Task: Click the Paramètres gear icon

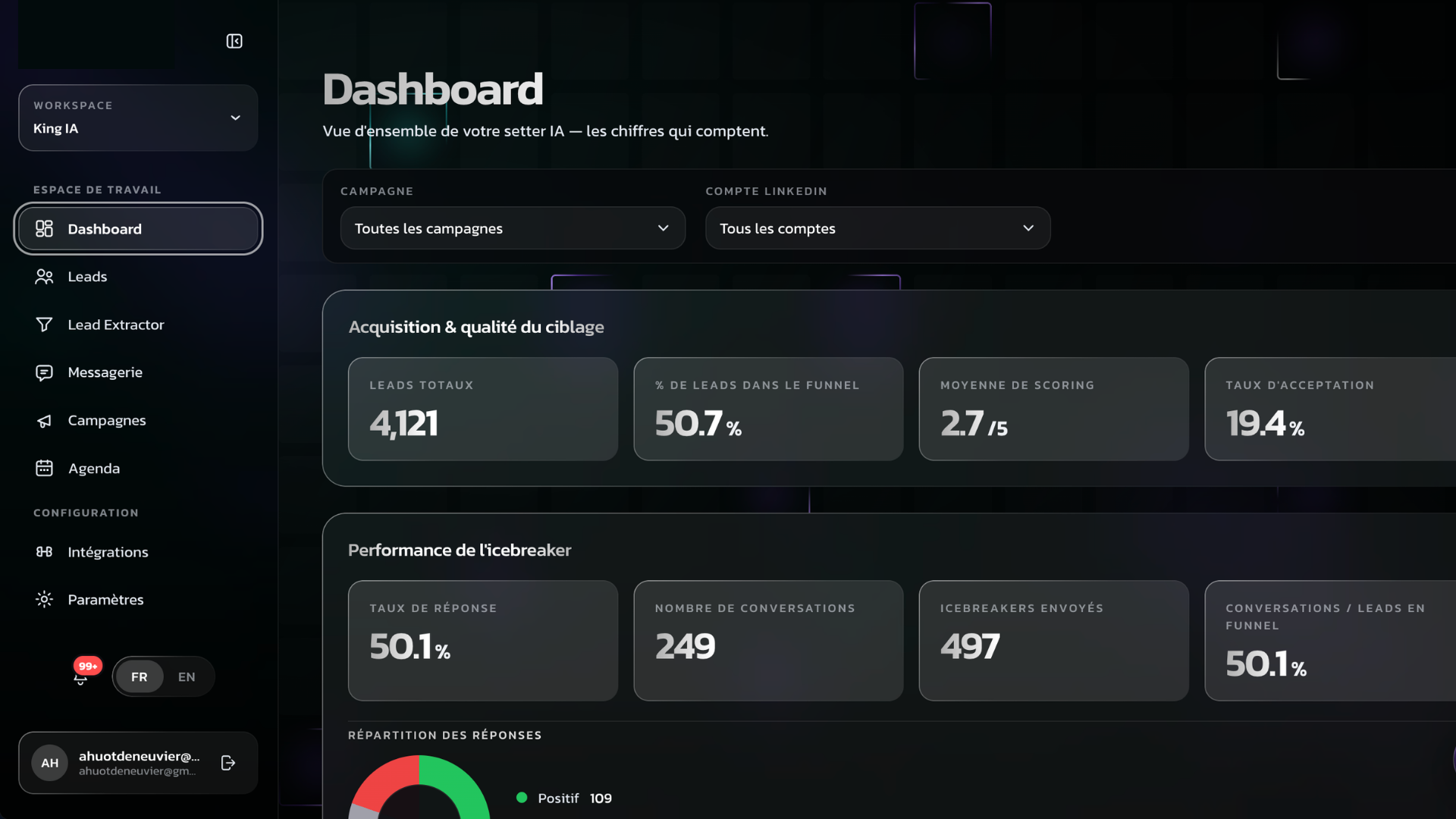Action: [x=44, y=600]
